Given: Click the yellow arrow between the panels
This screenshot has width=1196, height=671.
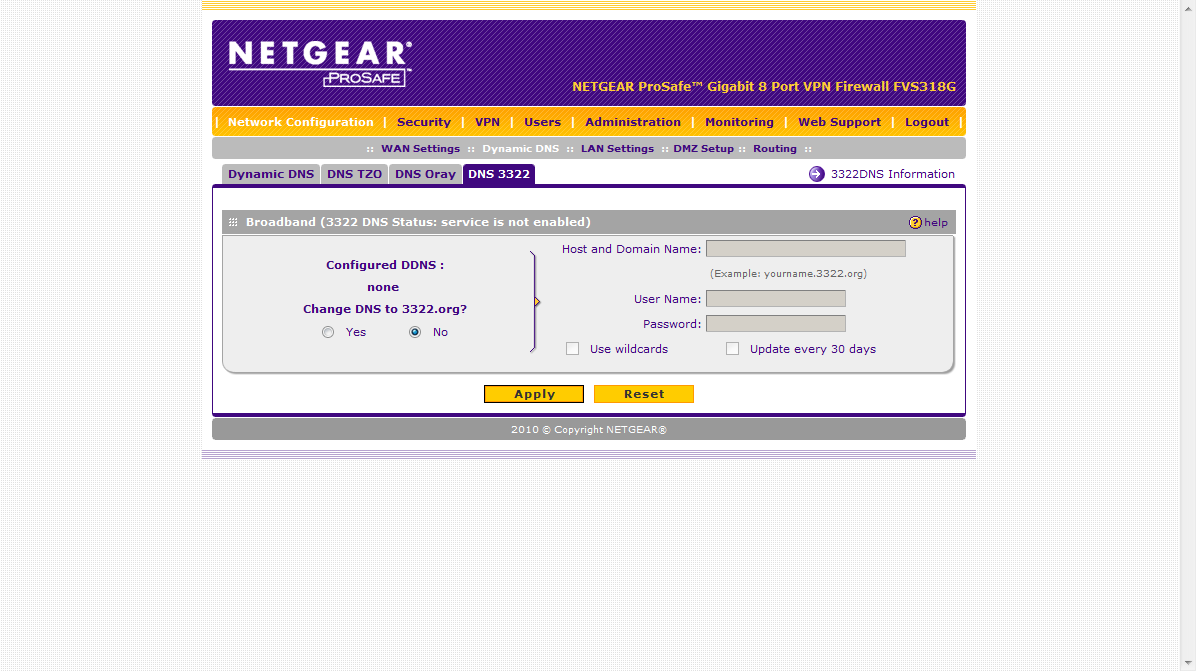Looking at the screenshot, I should click(x=537, y=302).
